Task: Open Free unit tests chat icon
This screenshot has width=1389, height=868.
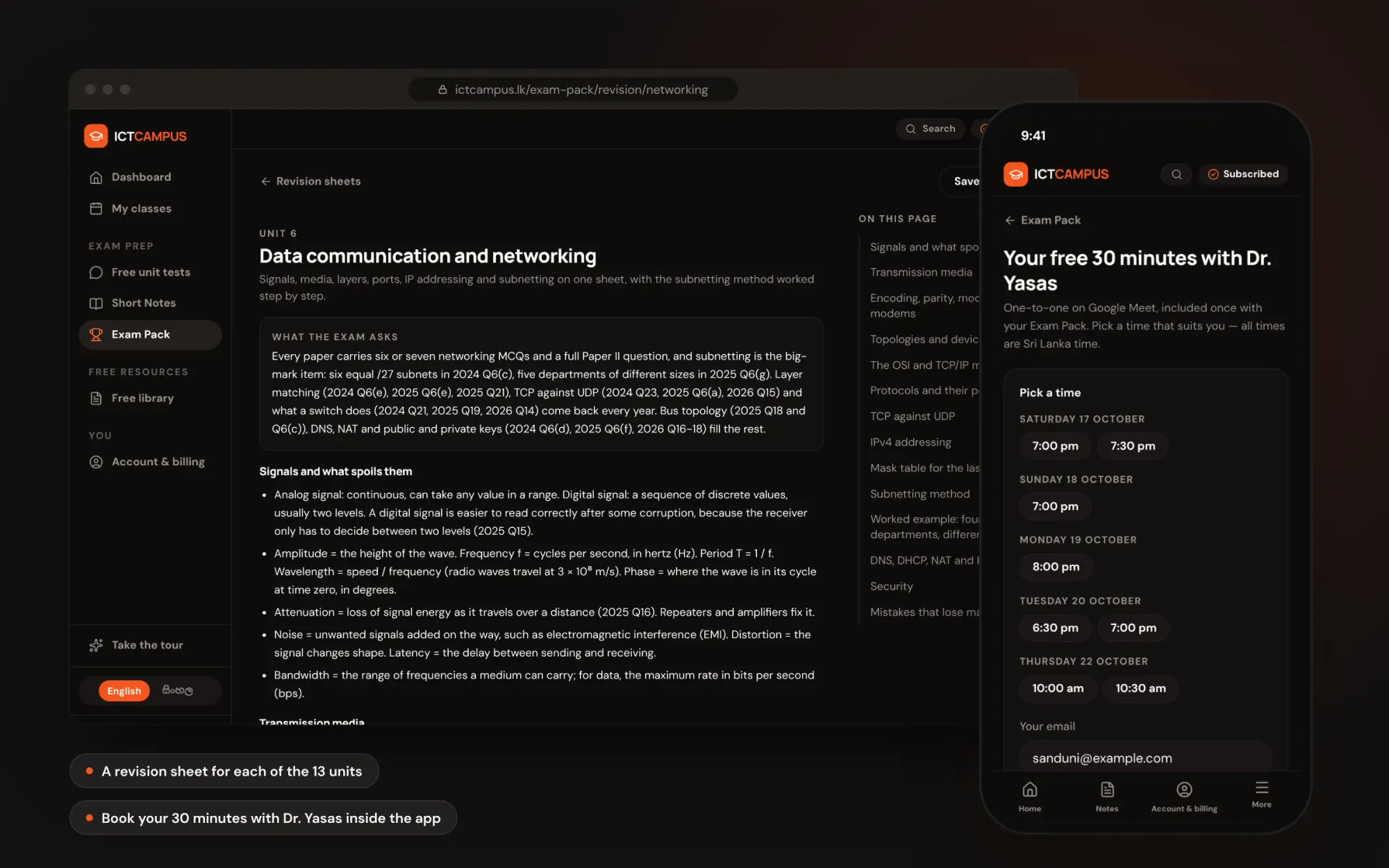Action: [96, 272]
